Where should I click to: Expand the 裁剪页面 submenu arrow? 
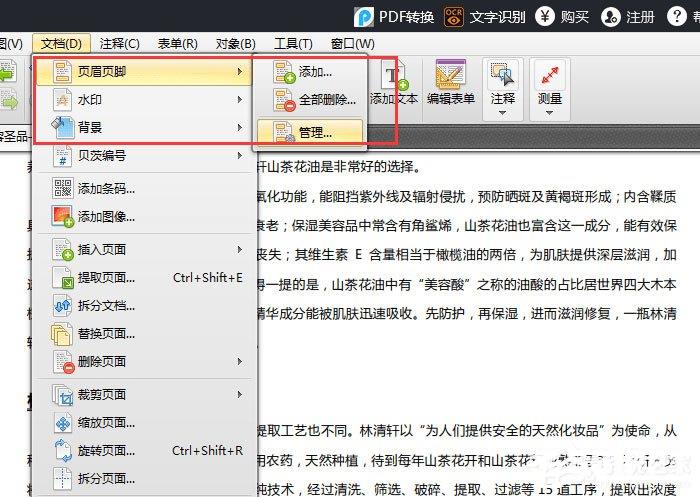coord(240,394)
